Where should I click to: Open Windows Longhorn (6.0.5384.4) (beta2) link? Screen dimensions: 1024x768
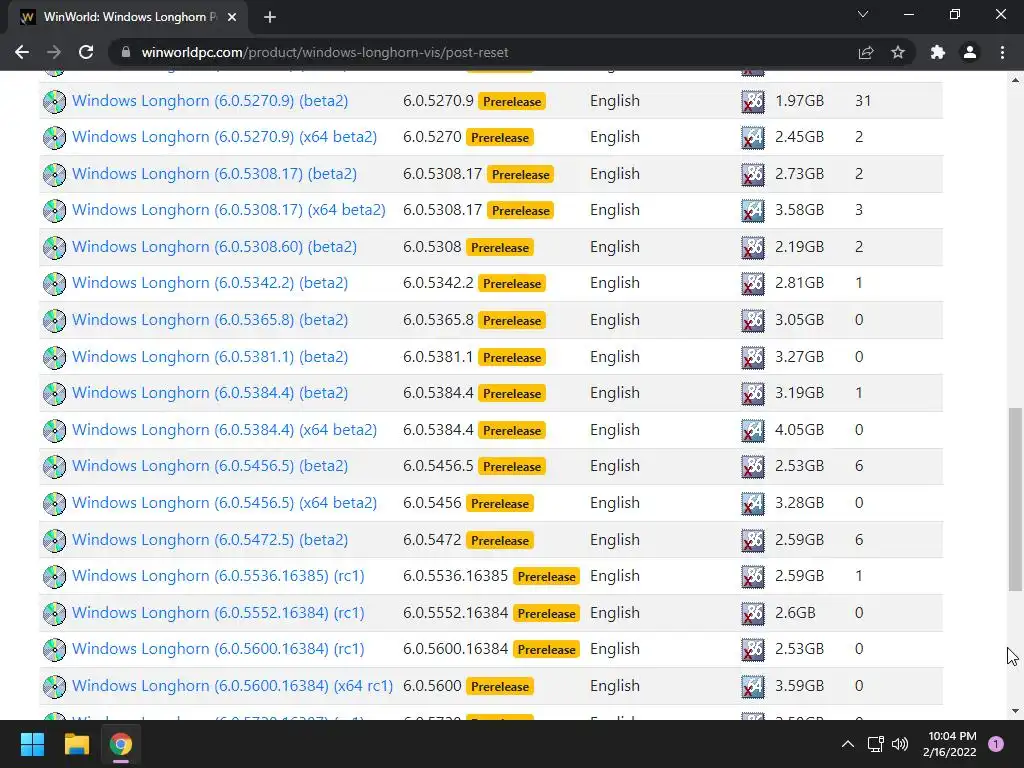[x=210, y=392]
